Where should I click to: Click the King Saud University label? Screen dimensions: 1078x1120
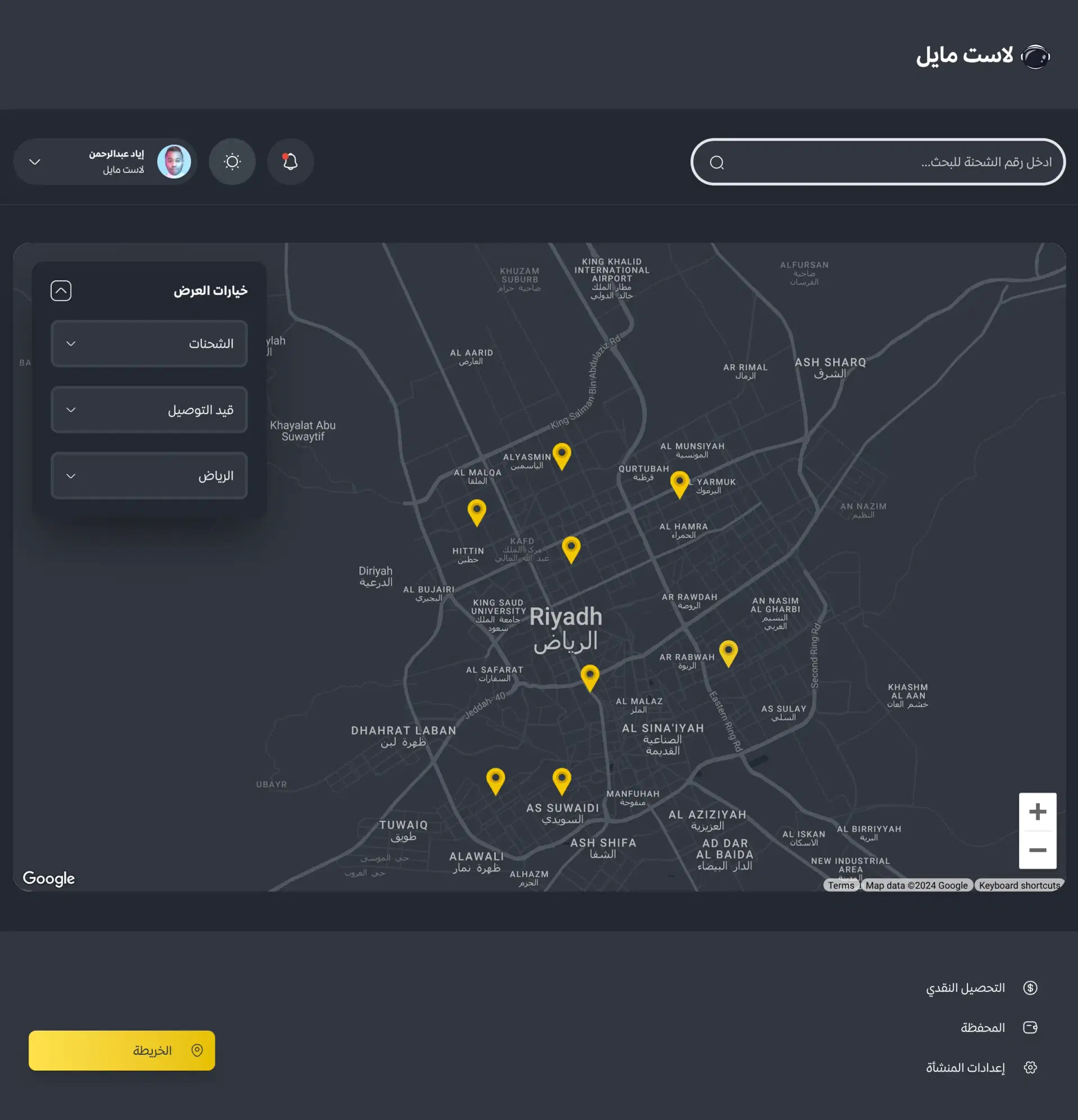click(498, 615)
